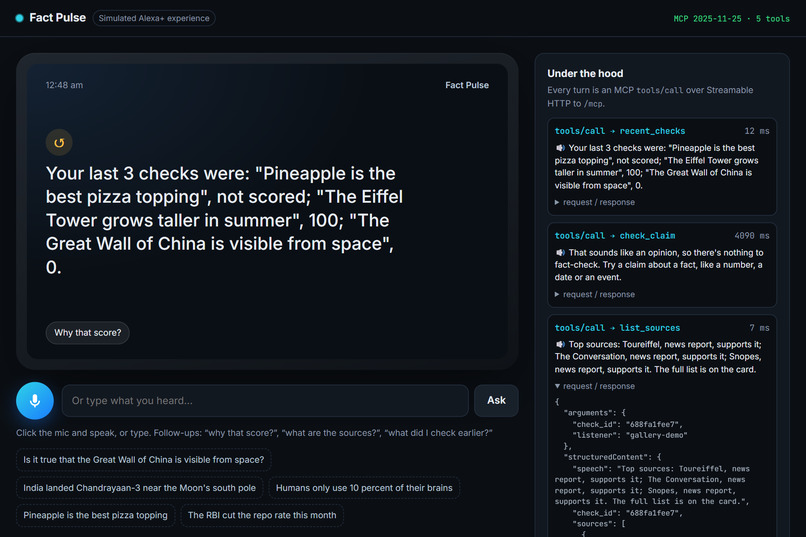Choose the Chandrayaan-3 Moon south pole suggestion
This screenshot has width=806, height=537.
click(139, 488)
